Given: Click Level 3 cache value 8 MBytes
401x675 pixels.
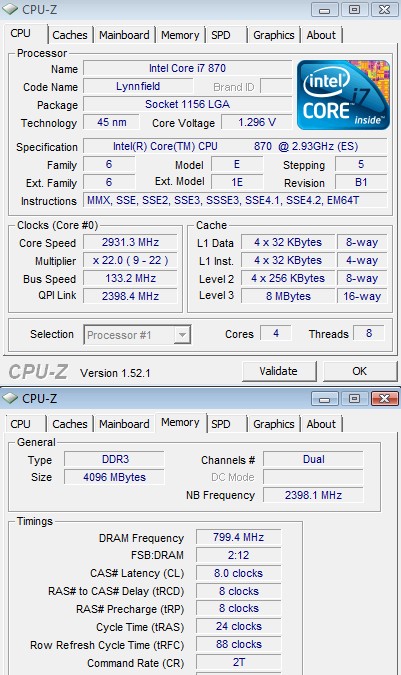Looking at the screenshot, I should pyautogui.click(x=288, y=296).
